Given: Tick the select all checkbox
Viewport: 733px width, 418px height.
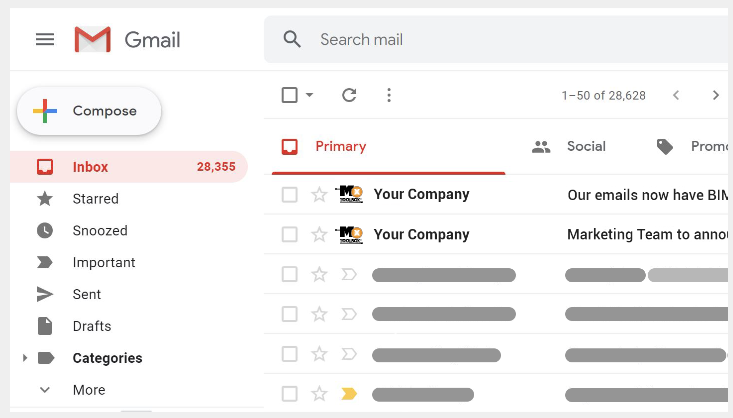Looking at the screenshot, I should (290, 95).
